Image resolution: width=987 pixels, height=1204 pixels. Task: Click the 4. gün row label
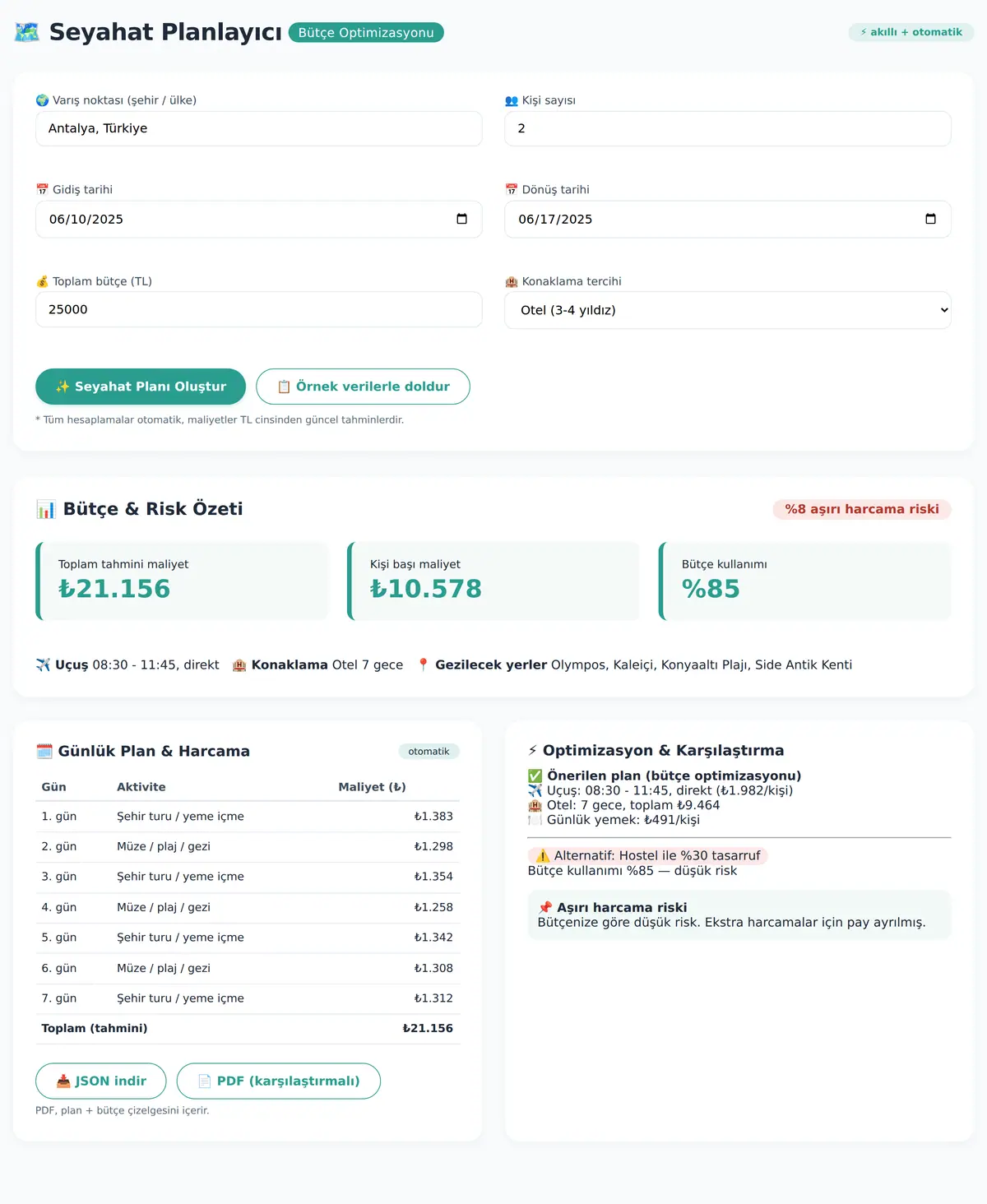click(59, 907)
